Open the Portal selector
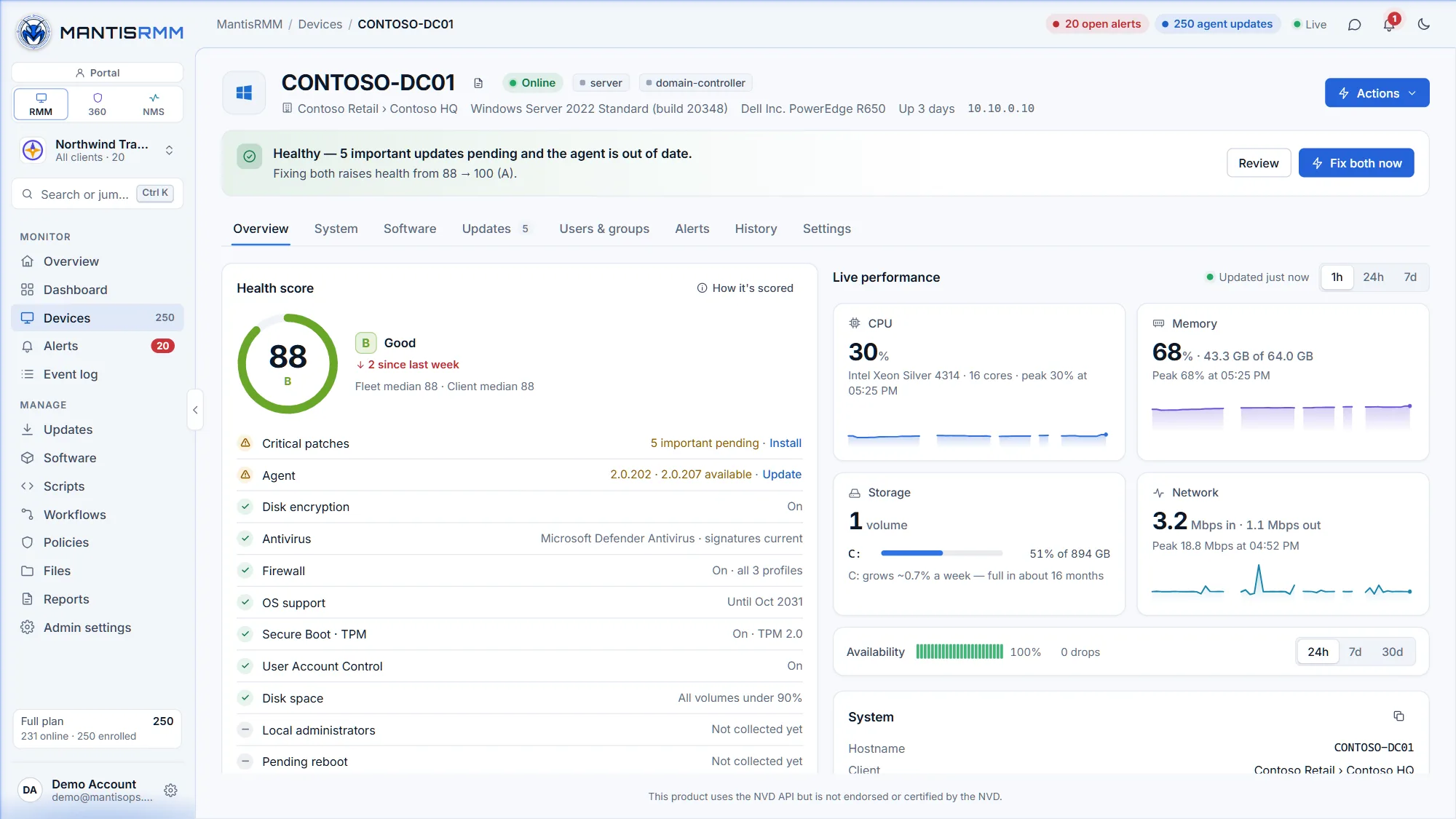Viewport: 1456px width, 819px height. 98,73
